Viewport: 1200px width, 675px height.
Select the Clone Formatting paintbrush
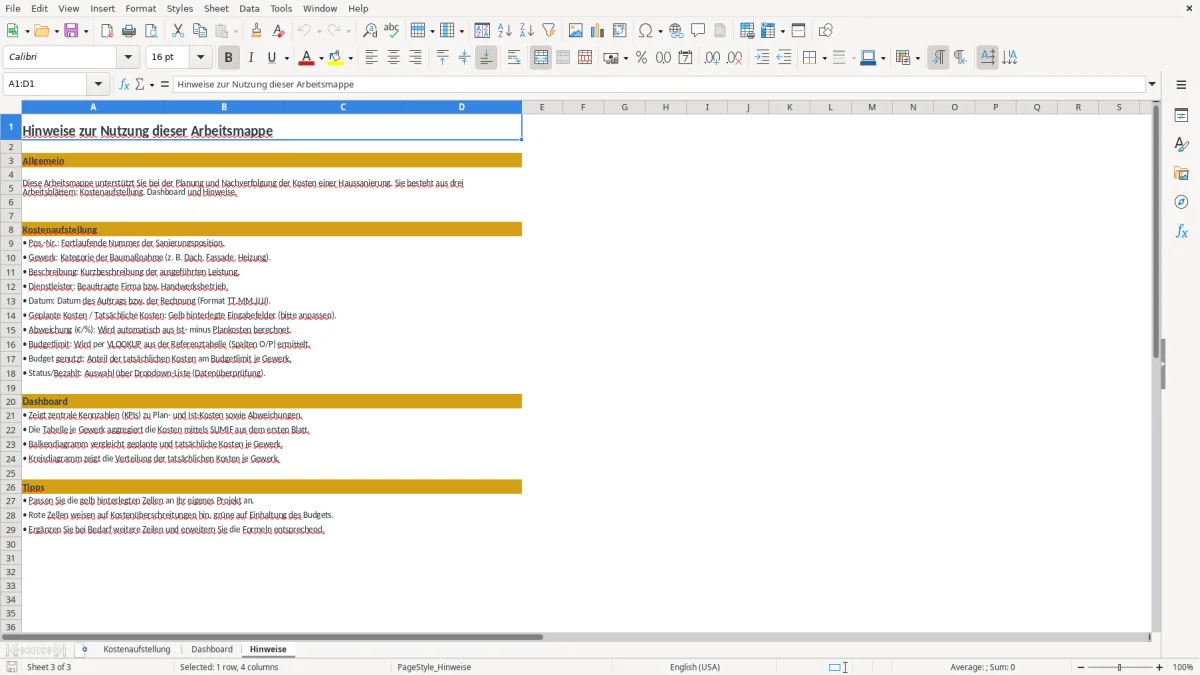[x=257, y=31]
